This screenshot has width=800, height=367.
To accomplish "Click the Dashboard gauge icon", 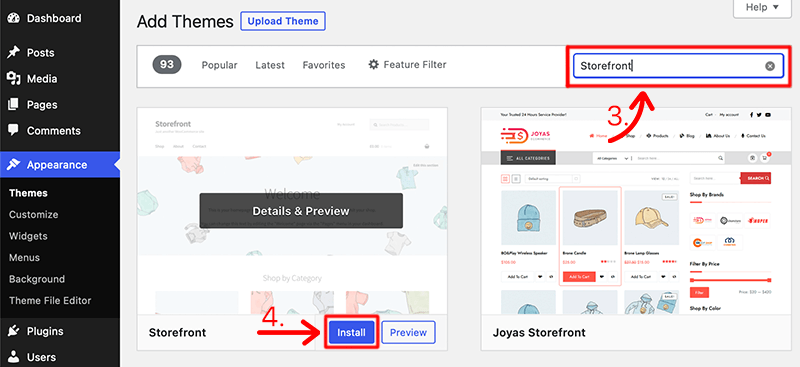I will coord(14,18).
